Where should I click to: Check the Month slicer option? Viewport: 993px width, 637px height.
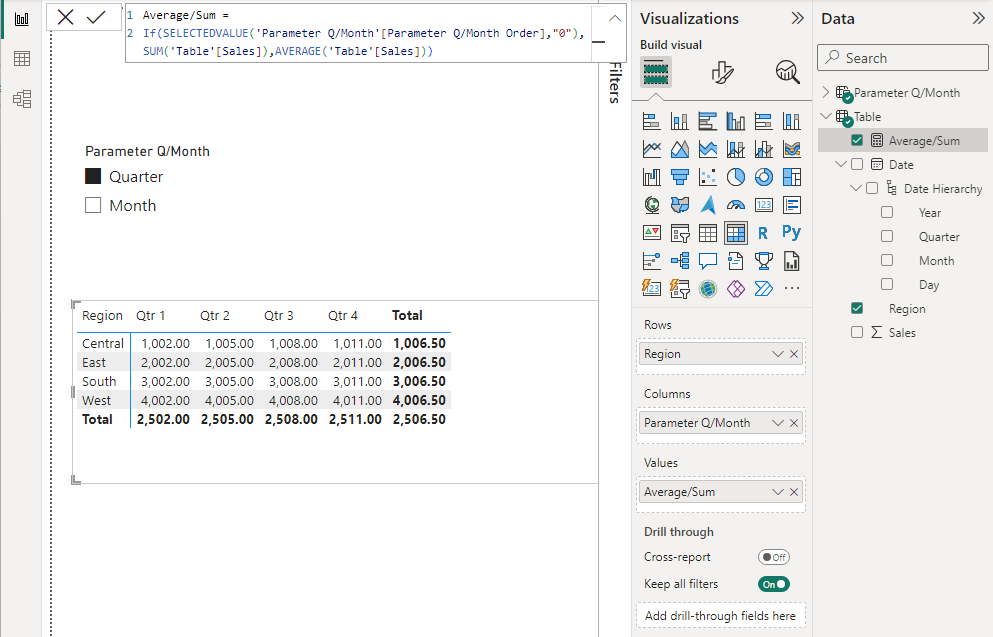(93, 205)
